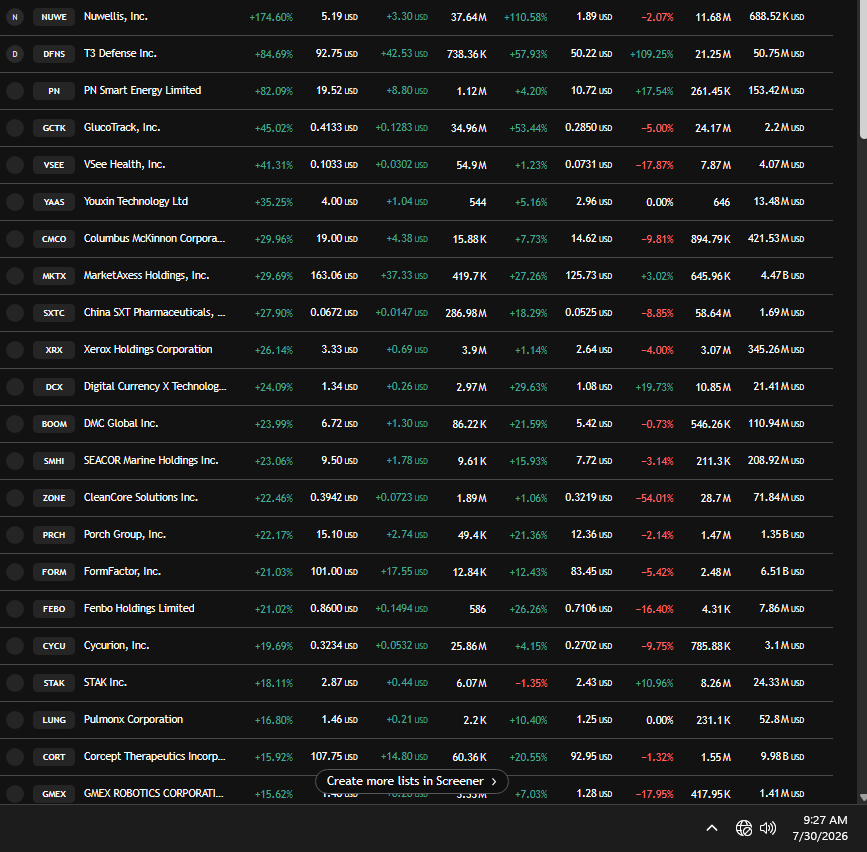This screenshot has height=852, width=867.
Task: Open Fenbo Holdings Limited link
Action: point(139,608)
